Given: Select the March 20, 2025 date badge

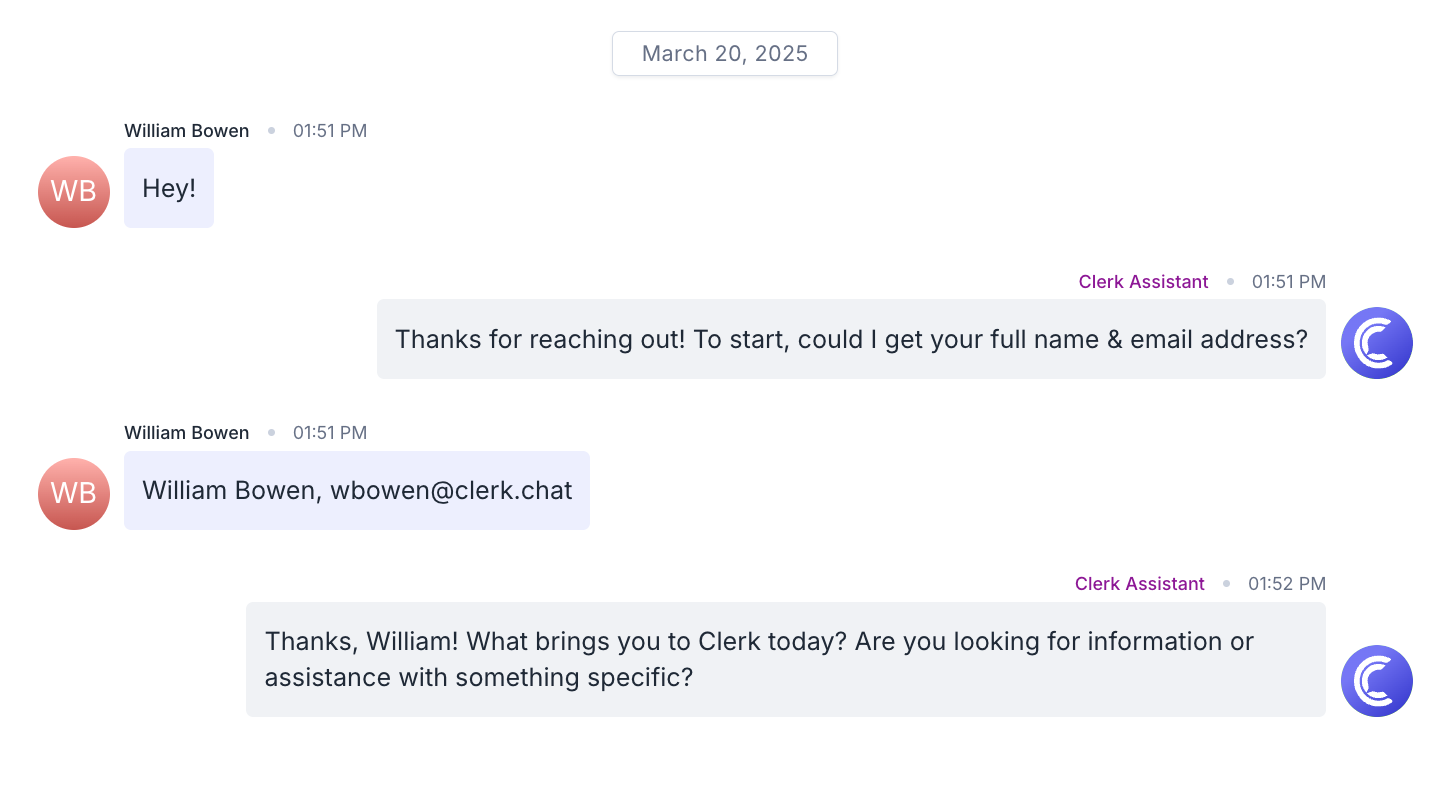Looking at the screenshot, I should (725, 54).
